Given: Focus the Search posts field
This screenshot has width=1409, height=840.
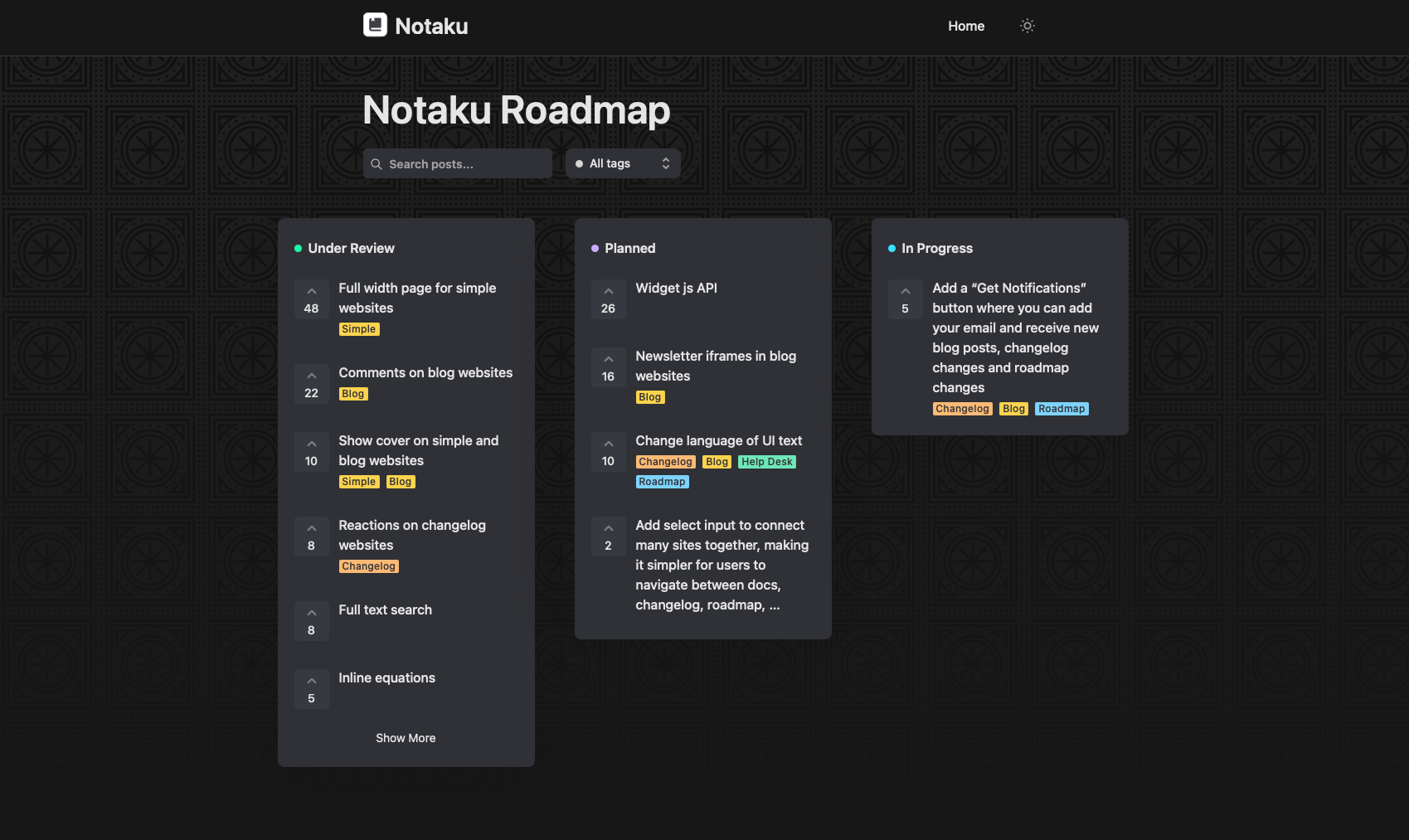Looking at the screenshot, I should click(x=457, y=163).
